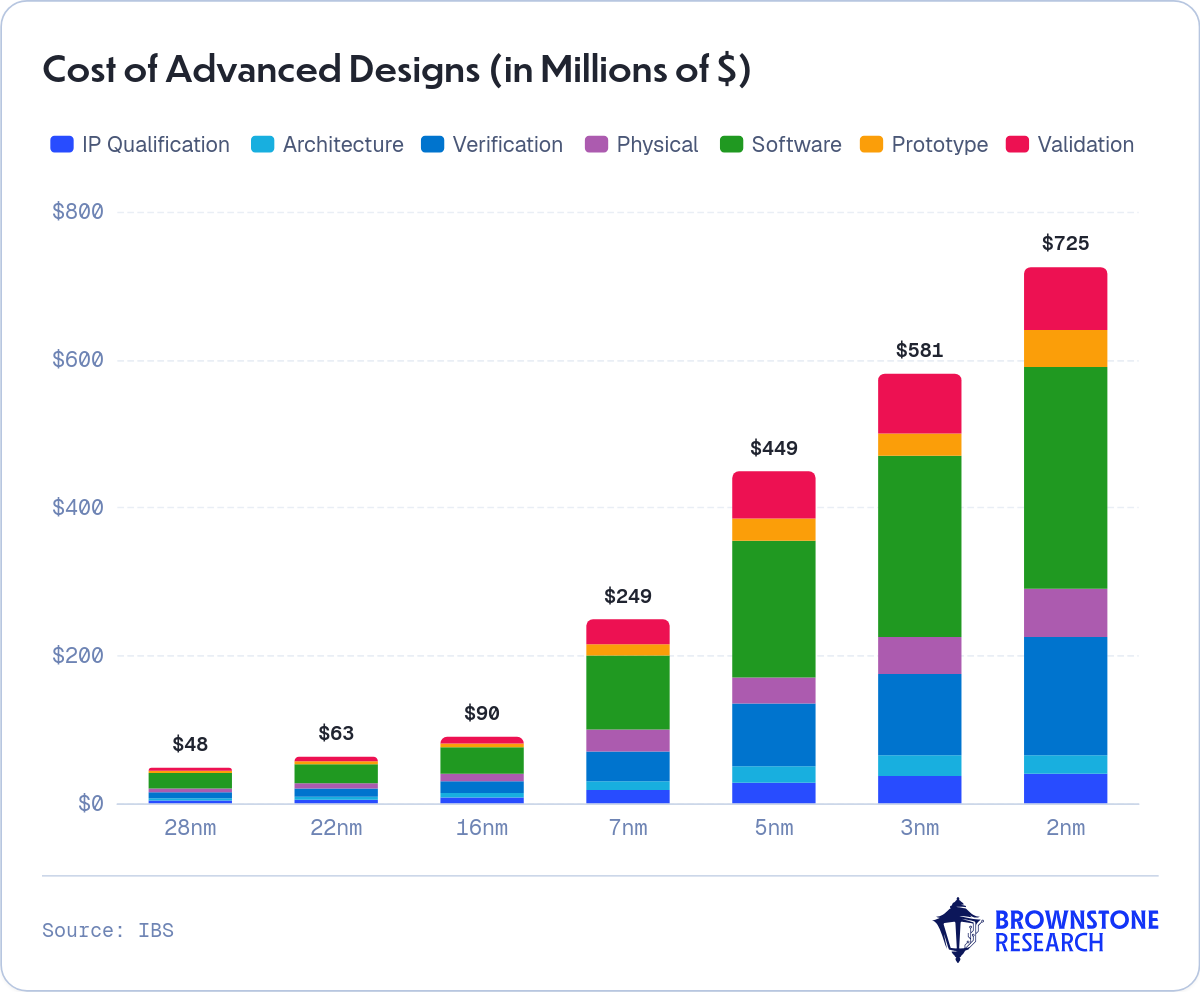Click the 7nm axis label
Screen dimensions: 1200x992
pyautogui.click(x=628, y=828)
